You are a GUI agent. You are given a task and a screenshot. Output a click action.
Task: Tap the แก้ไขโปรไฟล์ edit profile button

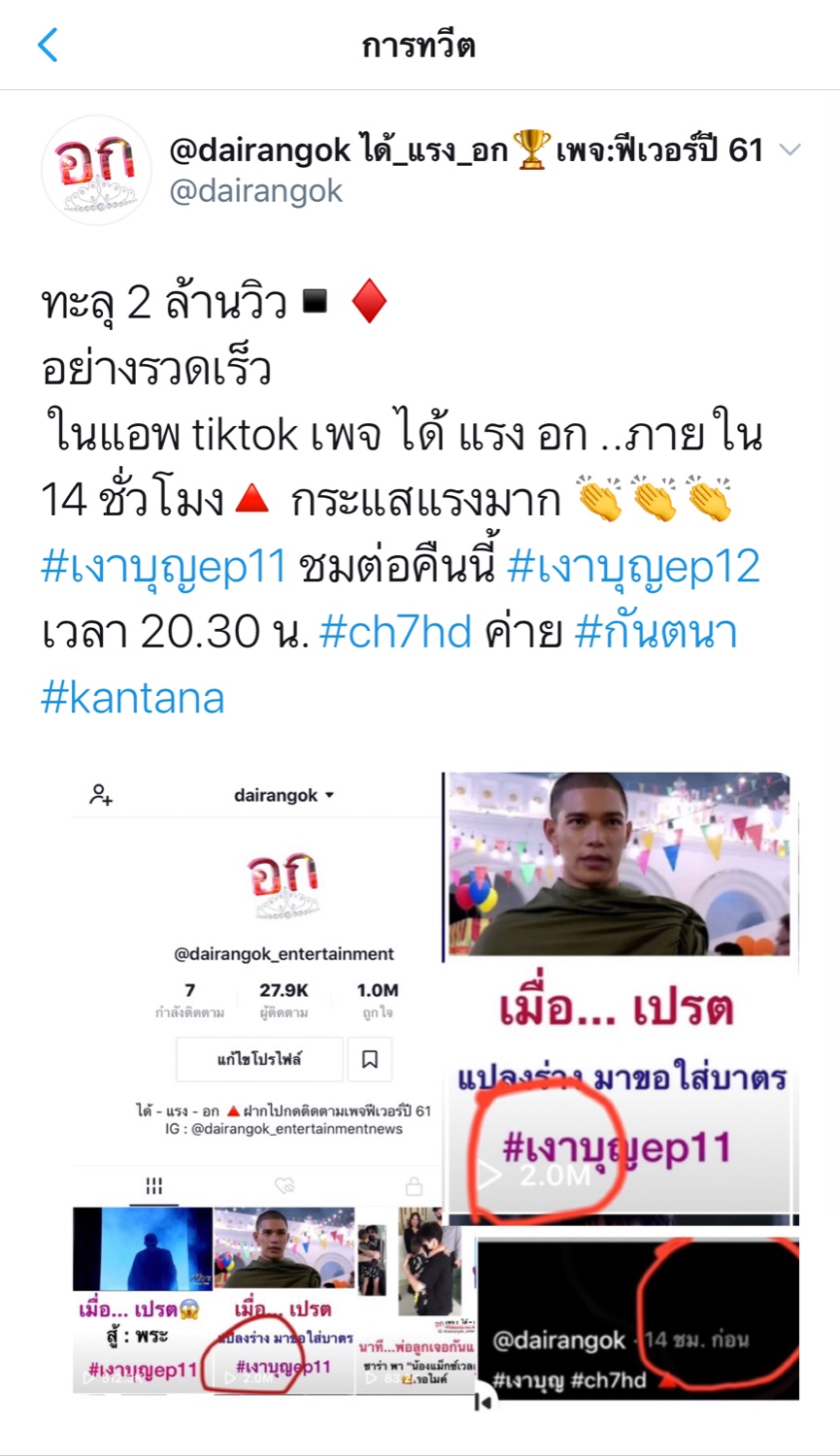coord(259,1059)
